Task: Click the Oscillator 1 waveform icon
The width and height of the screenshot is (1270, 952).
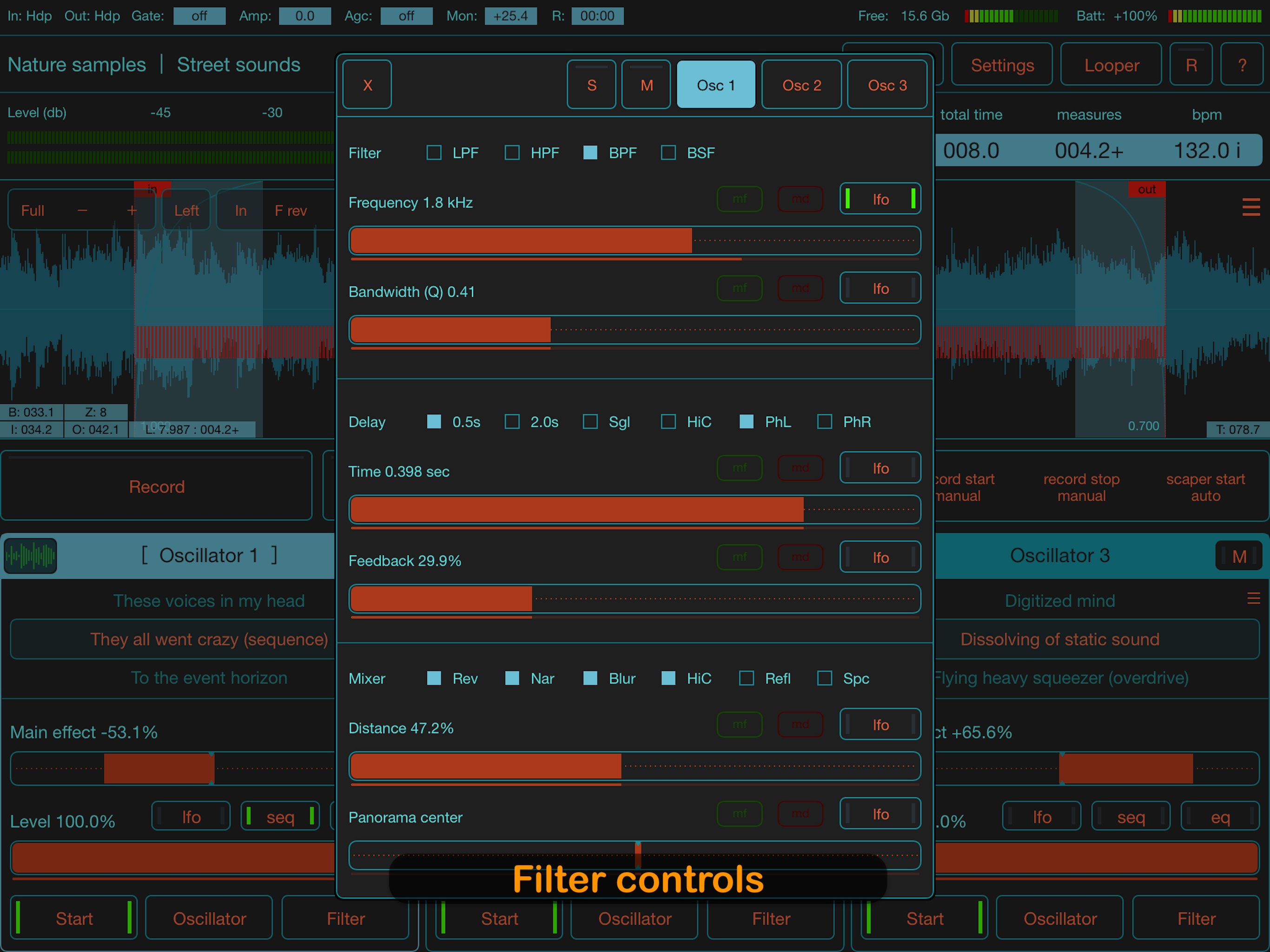Action: click(x=30, y=555)
